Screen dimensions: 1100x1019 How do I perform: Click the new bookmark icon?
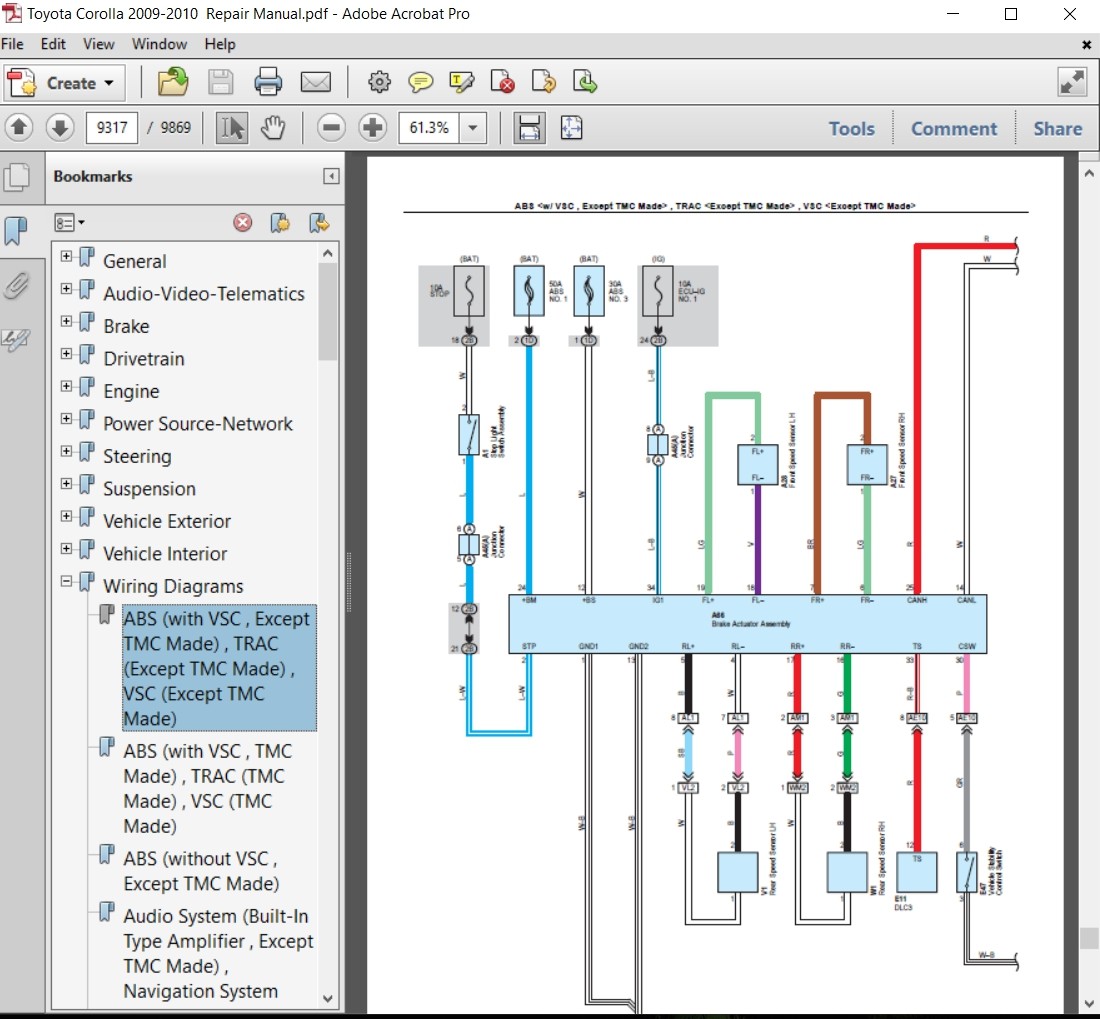[281, 223]
